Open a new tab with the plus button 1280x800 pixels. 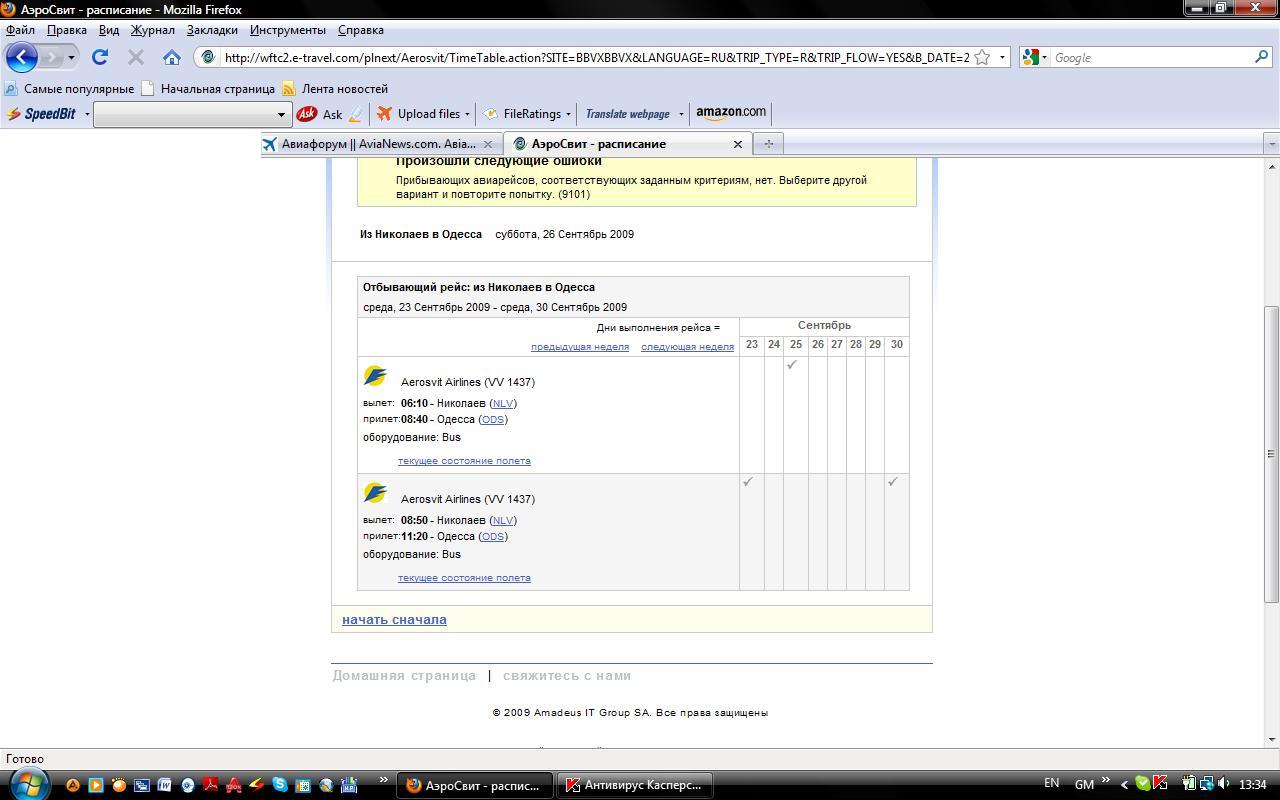(x=768, y=144)
